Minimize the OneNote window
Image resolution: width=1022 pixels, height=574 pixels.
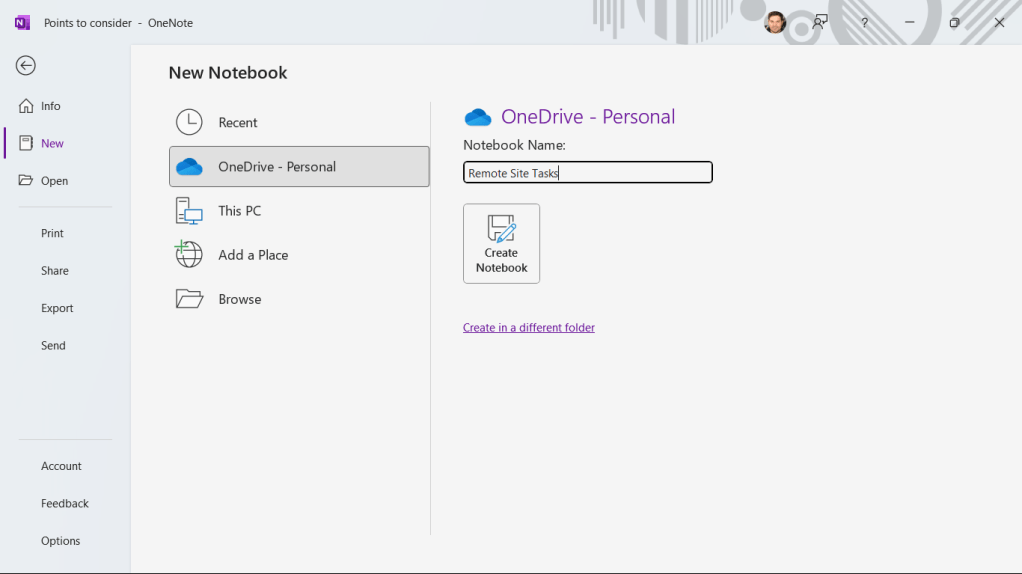[909, 22]
